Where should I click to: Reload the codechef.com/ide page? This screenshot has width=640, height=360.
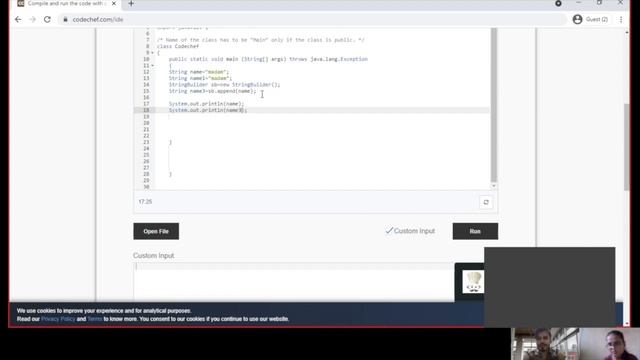47,19
